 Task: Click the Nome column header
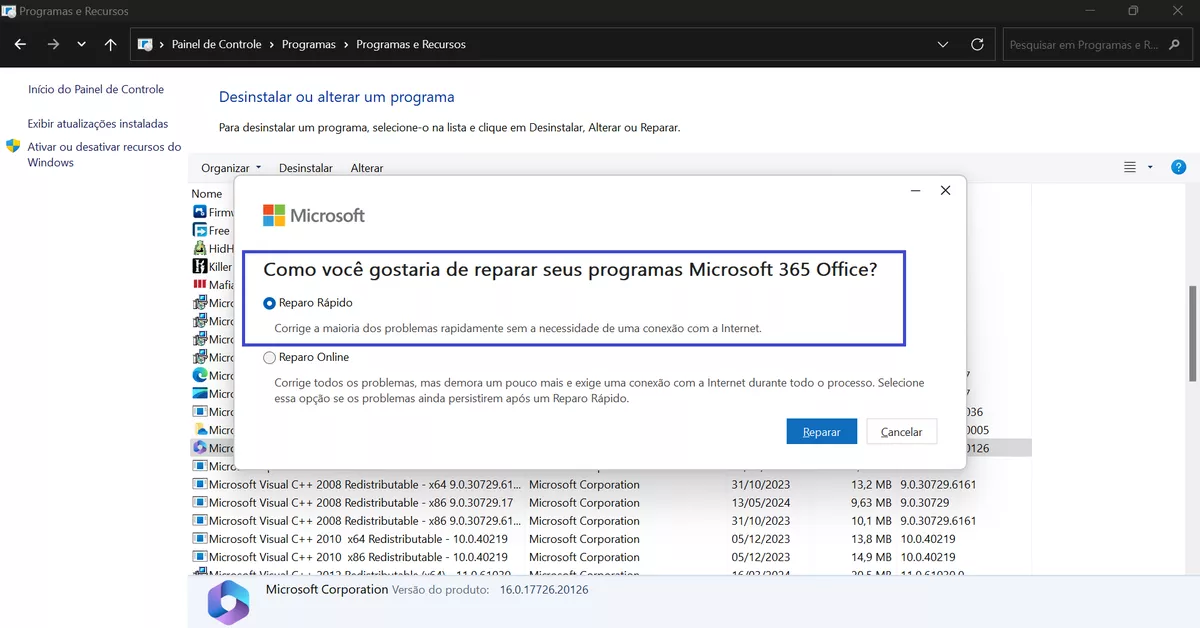coord(206,194)
